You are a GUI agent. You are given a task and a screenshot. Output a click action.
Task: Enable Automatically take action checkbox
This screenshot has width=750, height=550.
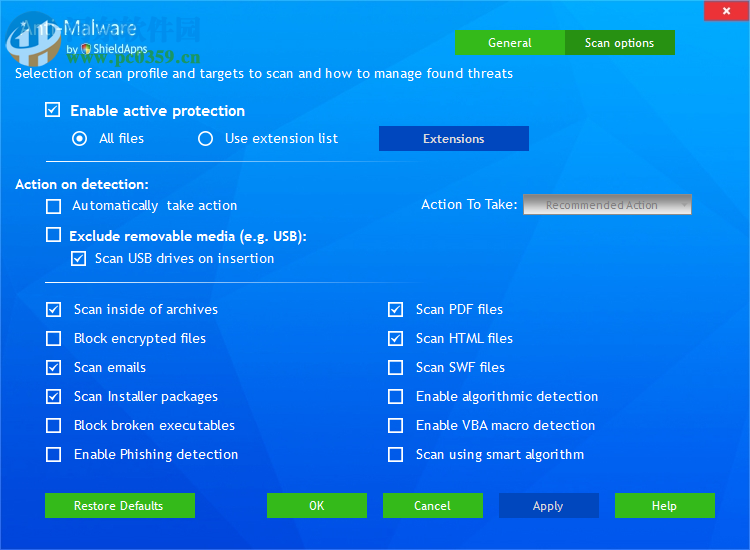54,206
